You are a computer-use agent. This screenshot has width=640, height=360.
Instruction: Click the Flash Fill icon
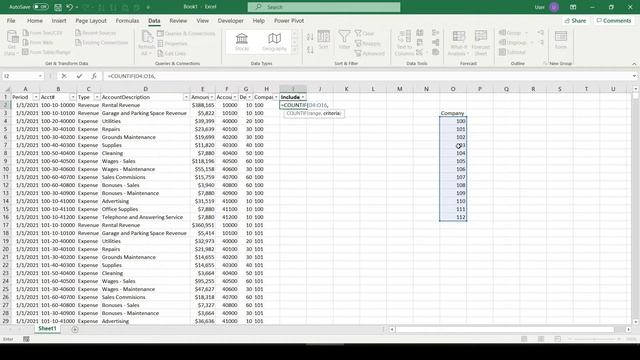pos(420,33)
